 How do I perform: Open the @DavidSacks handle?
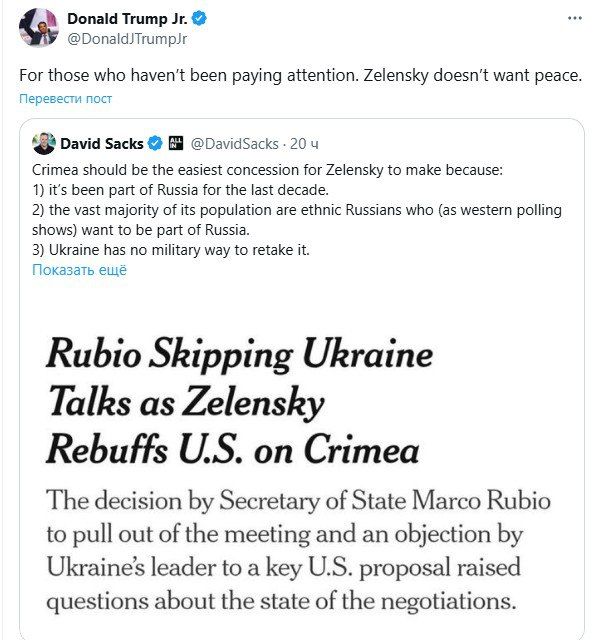235,144
